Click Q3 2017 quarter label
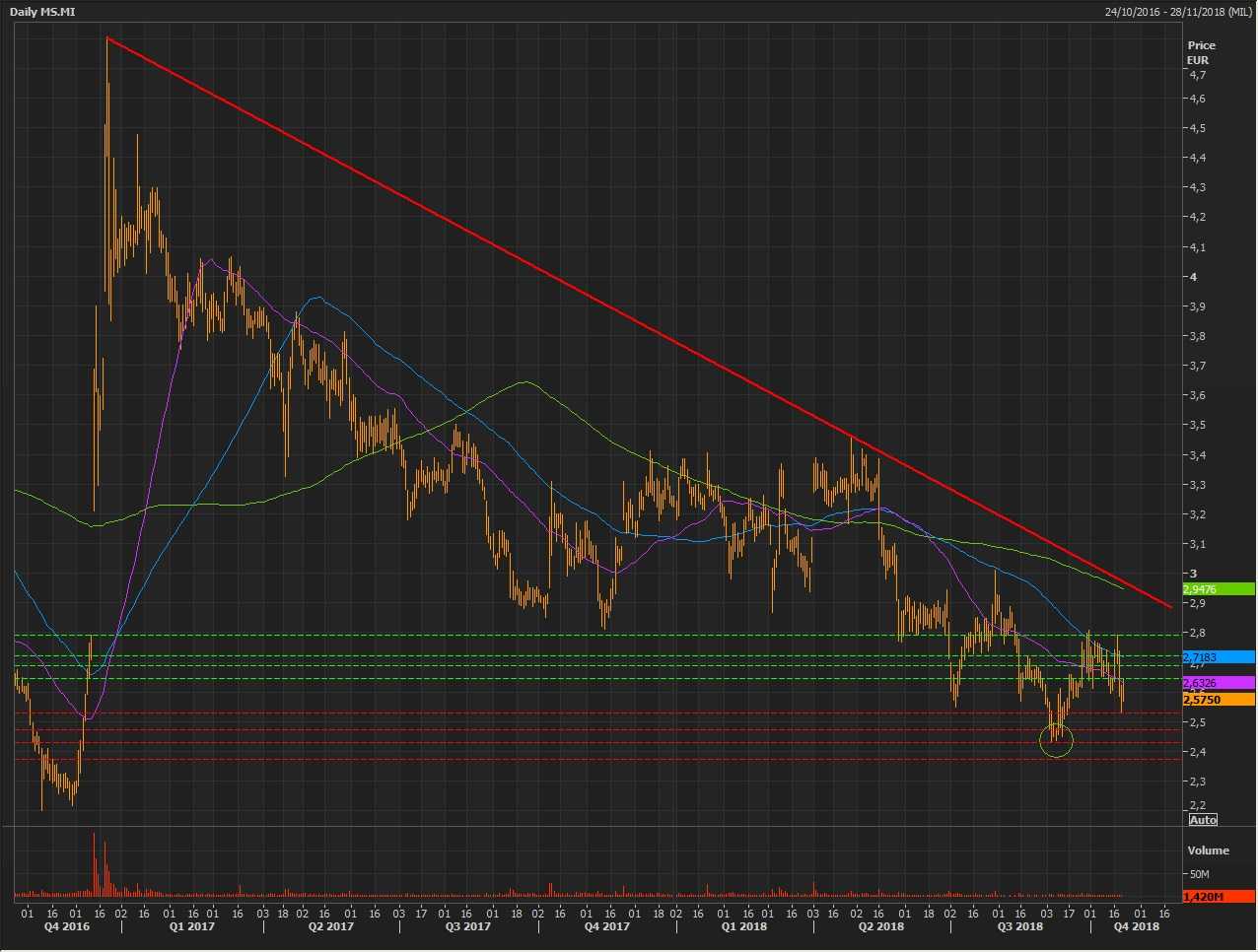The image size is (1258, 952). click(468, 926)
